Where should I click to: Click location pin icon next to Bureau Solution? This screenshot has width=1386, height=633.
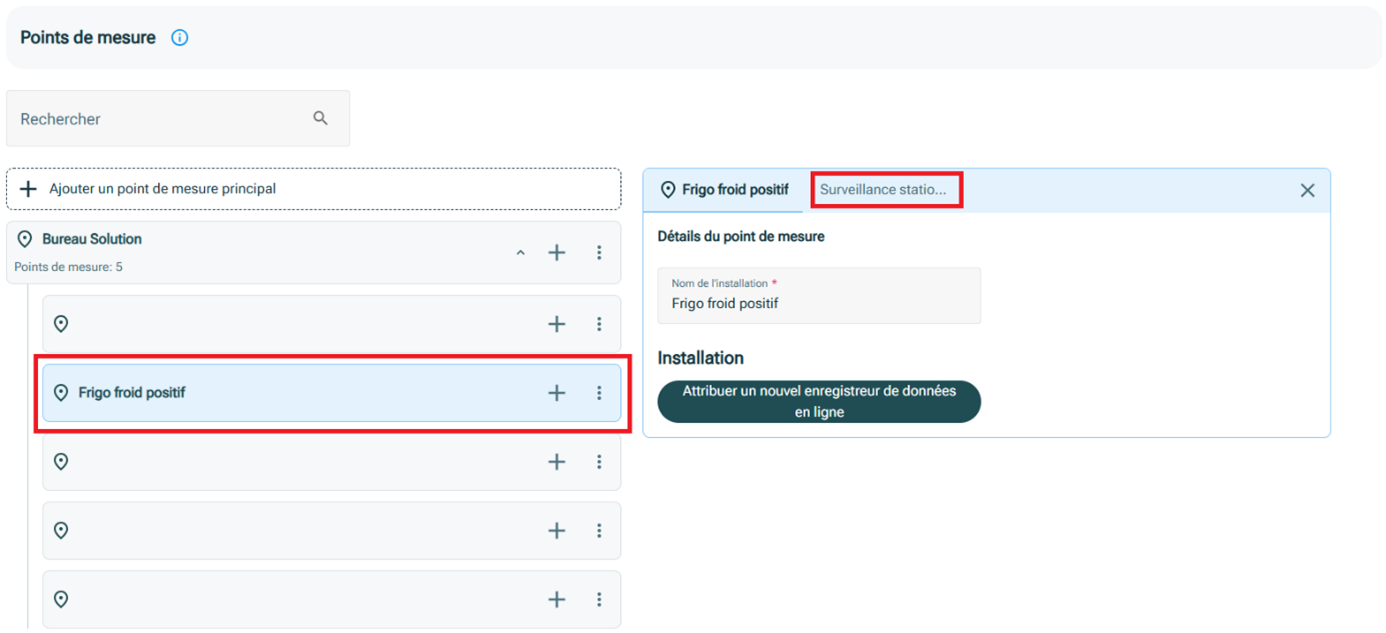click(25, 240)
